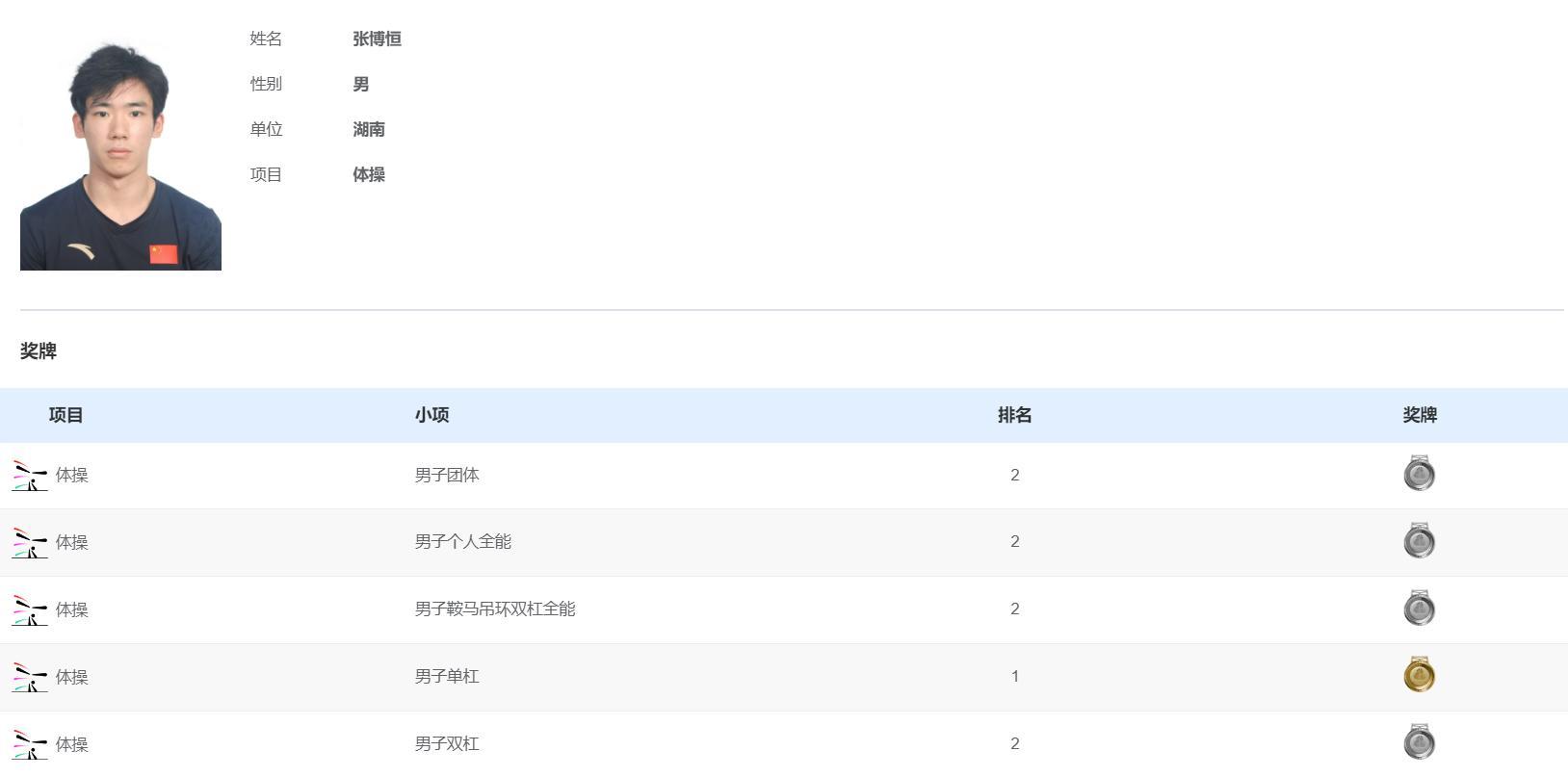
Task: Click the silver medal for 男子团体
Action: click(1419, 474)
